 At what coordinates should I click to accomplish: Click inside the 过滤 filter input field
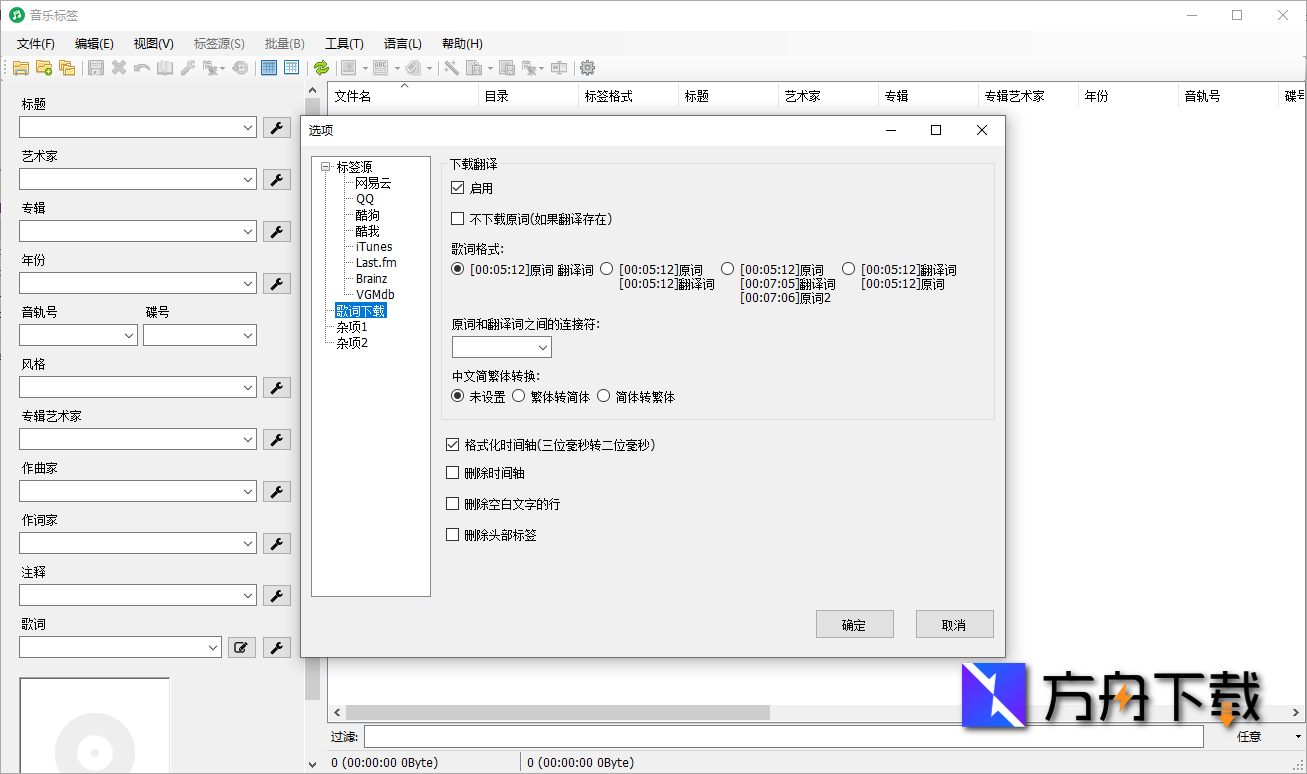click(700, 736)
